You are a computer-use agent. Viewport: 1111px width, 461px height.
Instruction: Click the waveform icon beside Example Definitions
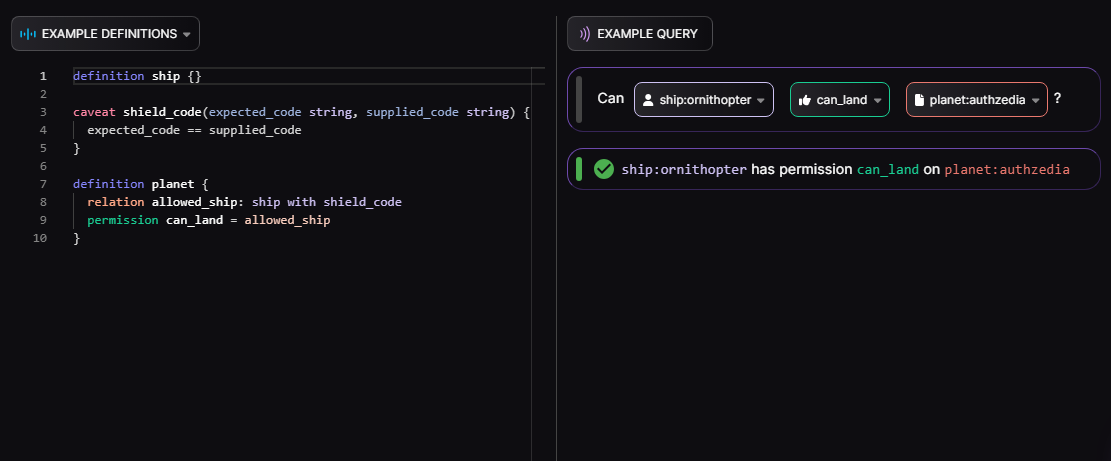point(28,34)
